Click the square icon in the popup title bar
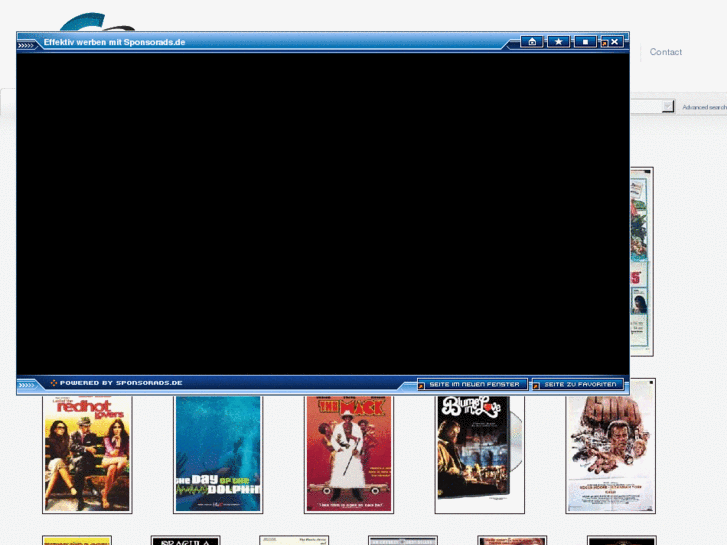Image resolution: width=727 pixels, height=545 pixels. tap(585, 42)
